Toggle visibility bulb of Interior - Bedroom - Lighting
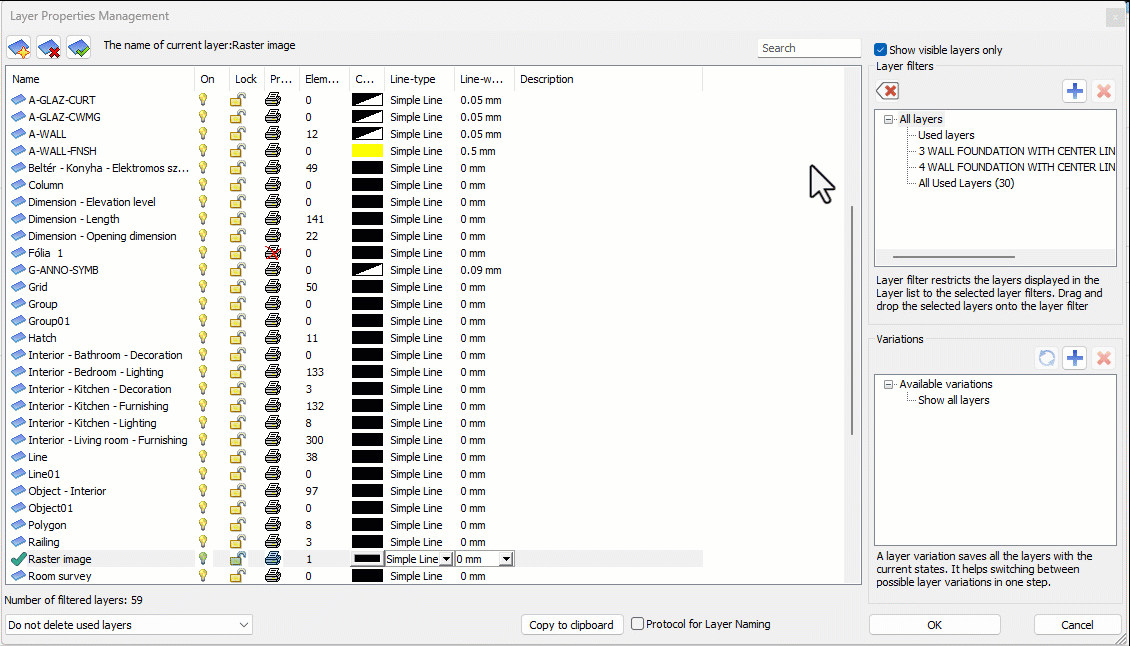 pos(203,372)
